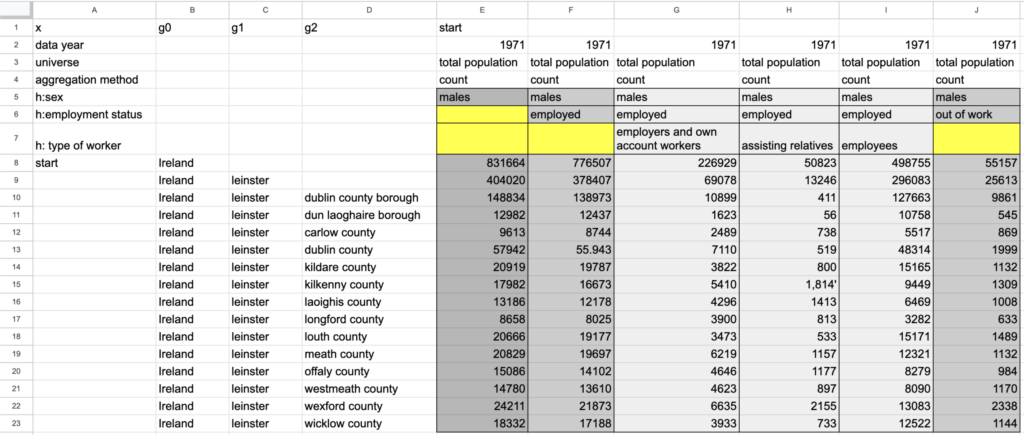Click value 776507 cell
This screenshot has height=435, width=1024.
coord(571,163)
